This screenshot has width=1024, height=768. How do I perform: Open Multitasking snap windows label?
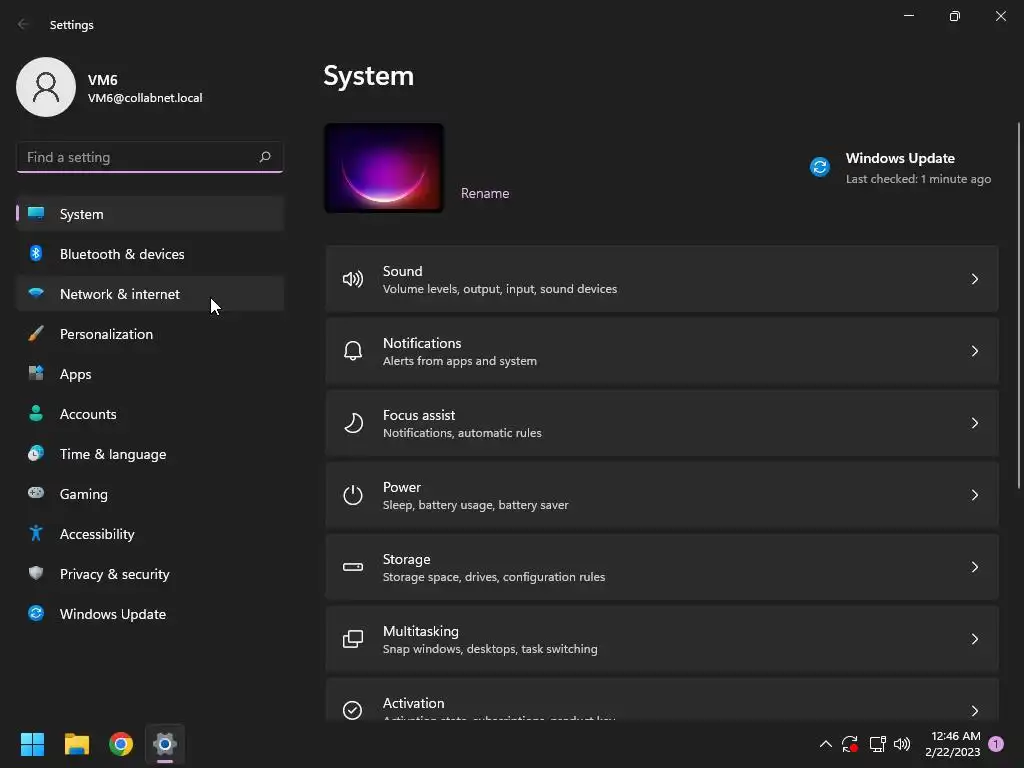[x=490, y=648]
